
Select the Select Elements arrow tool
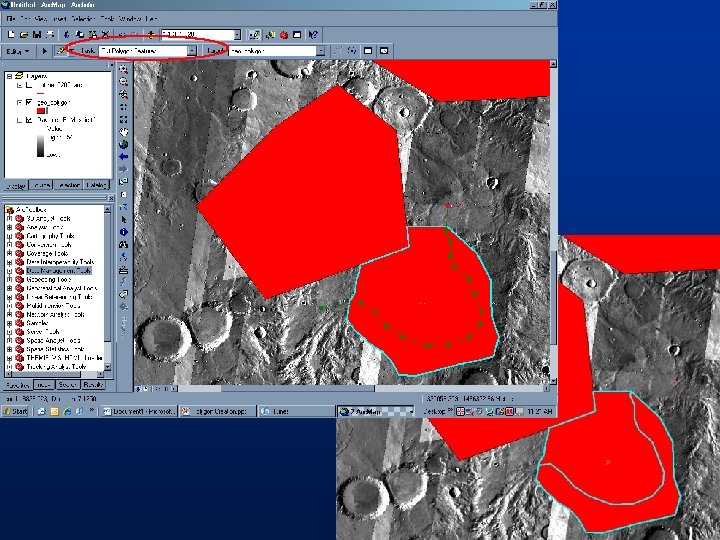[x=124, y=220]
